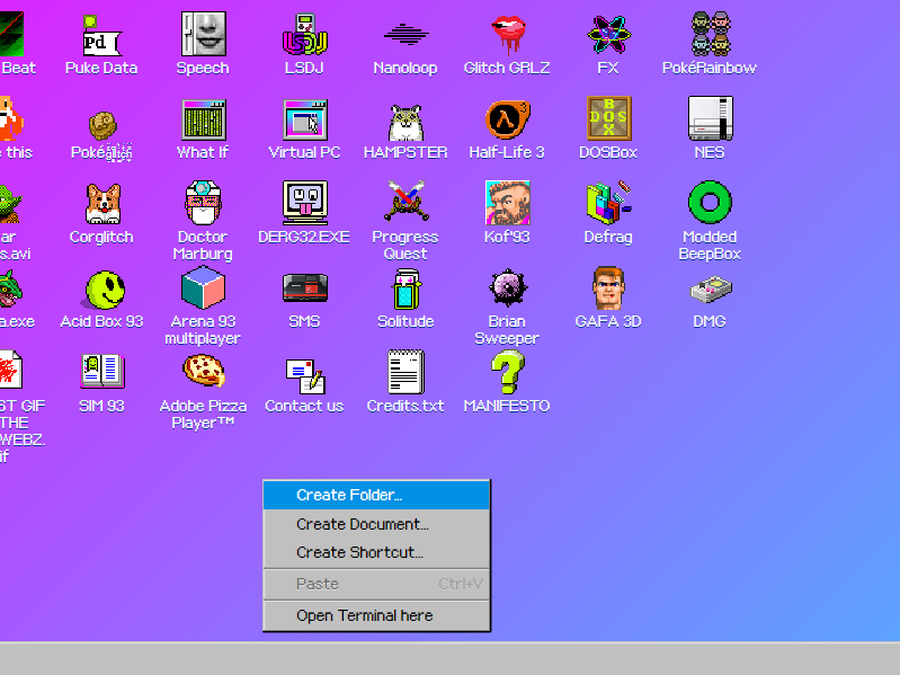Launch Doctor Marburg icon
The height and width of the screenshot is (675, 900).
pos(203,202)
